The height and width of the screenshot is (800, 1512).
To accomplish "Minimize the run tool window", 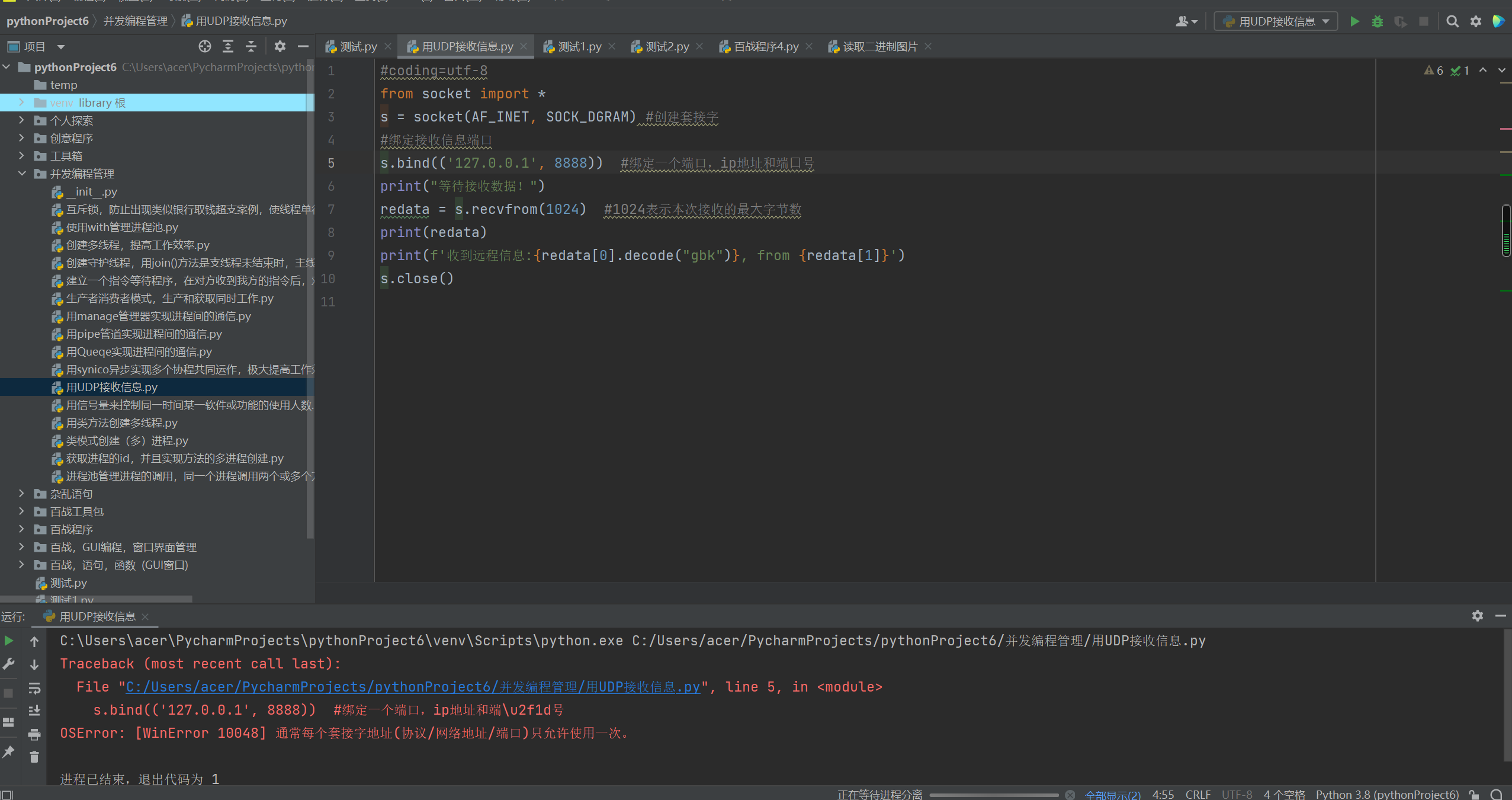I will click(x=1501, y=616).
